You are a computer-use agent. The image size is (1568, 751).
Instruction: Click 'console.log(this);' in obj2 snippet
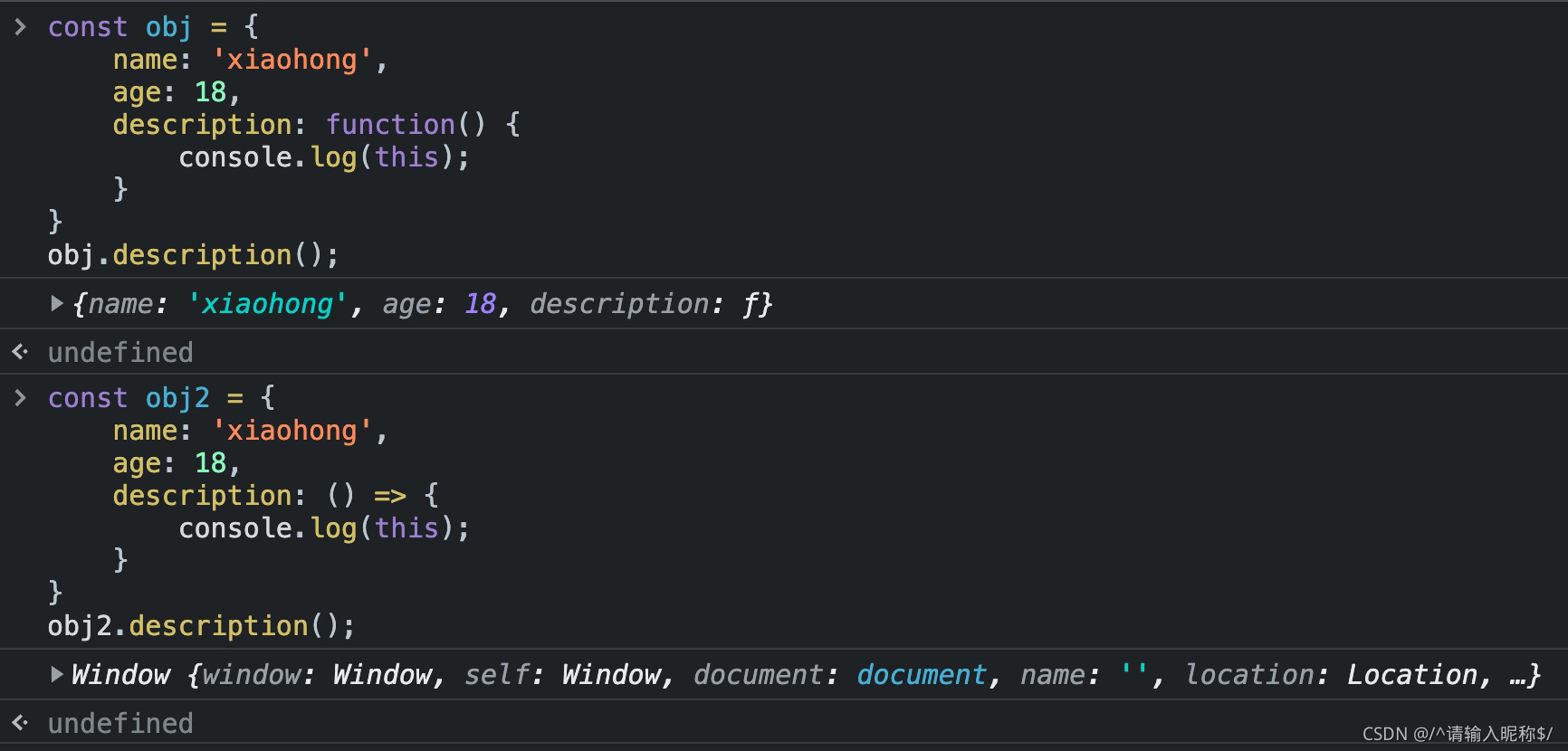(324, 528)
